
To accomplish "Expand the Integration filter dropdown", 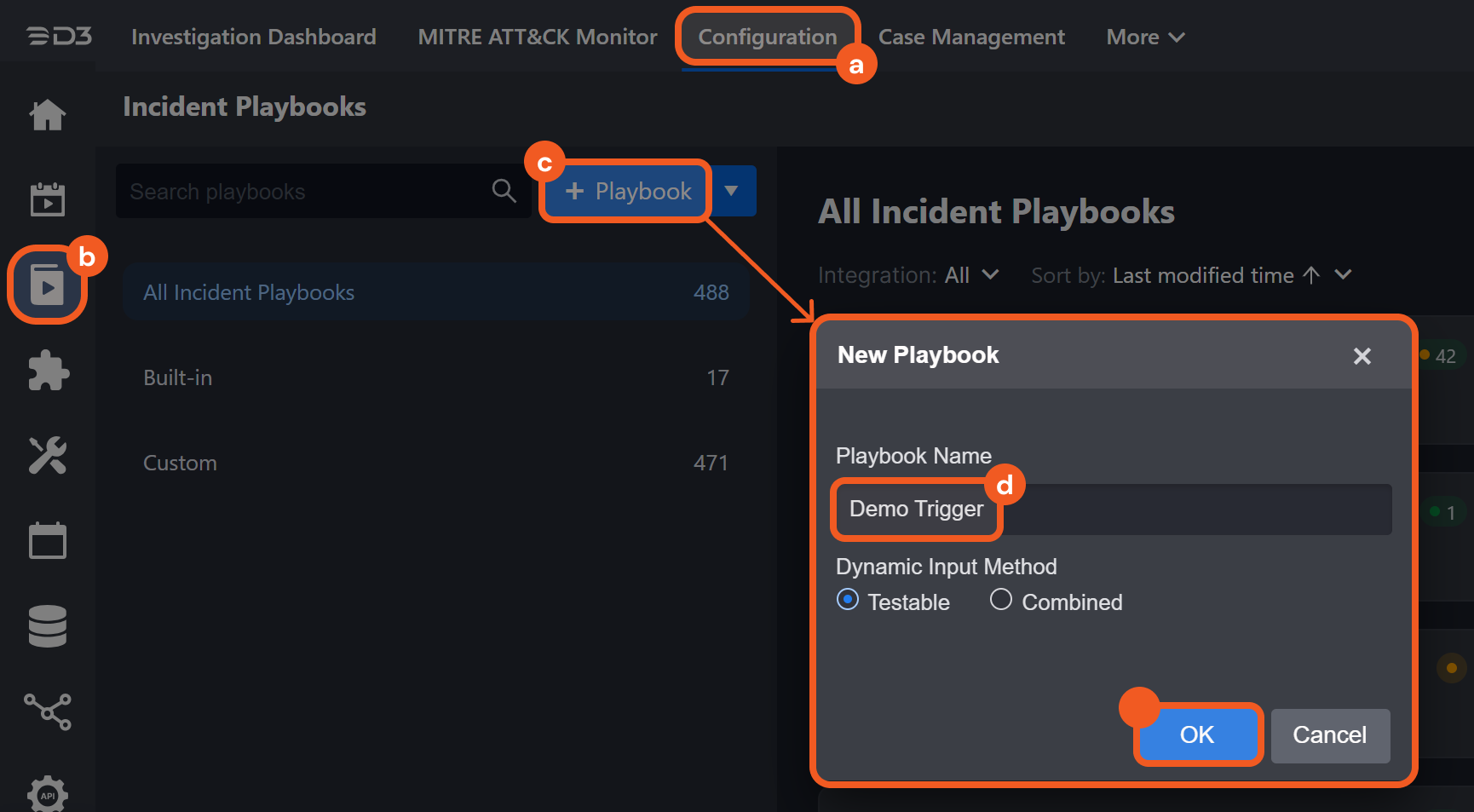I will pos(970,275).
